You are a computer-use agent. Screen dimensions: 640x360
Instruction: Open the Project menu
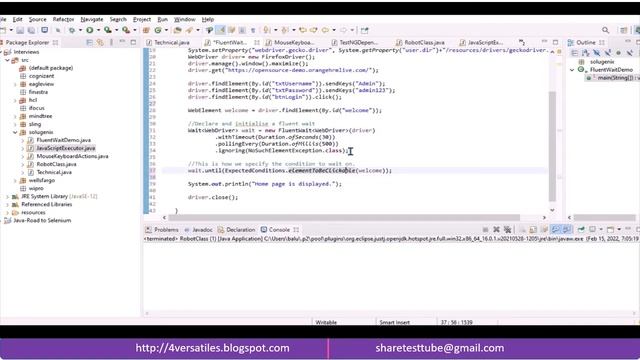tap(142, 19)
